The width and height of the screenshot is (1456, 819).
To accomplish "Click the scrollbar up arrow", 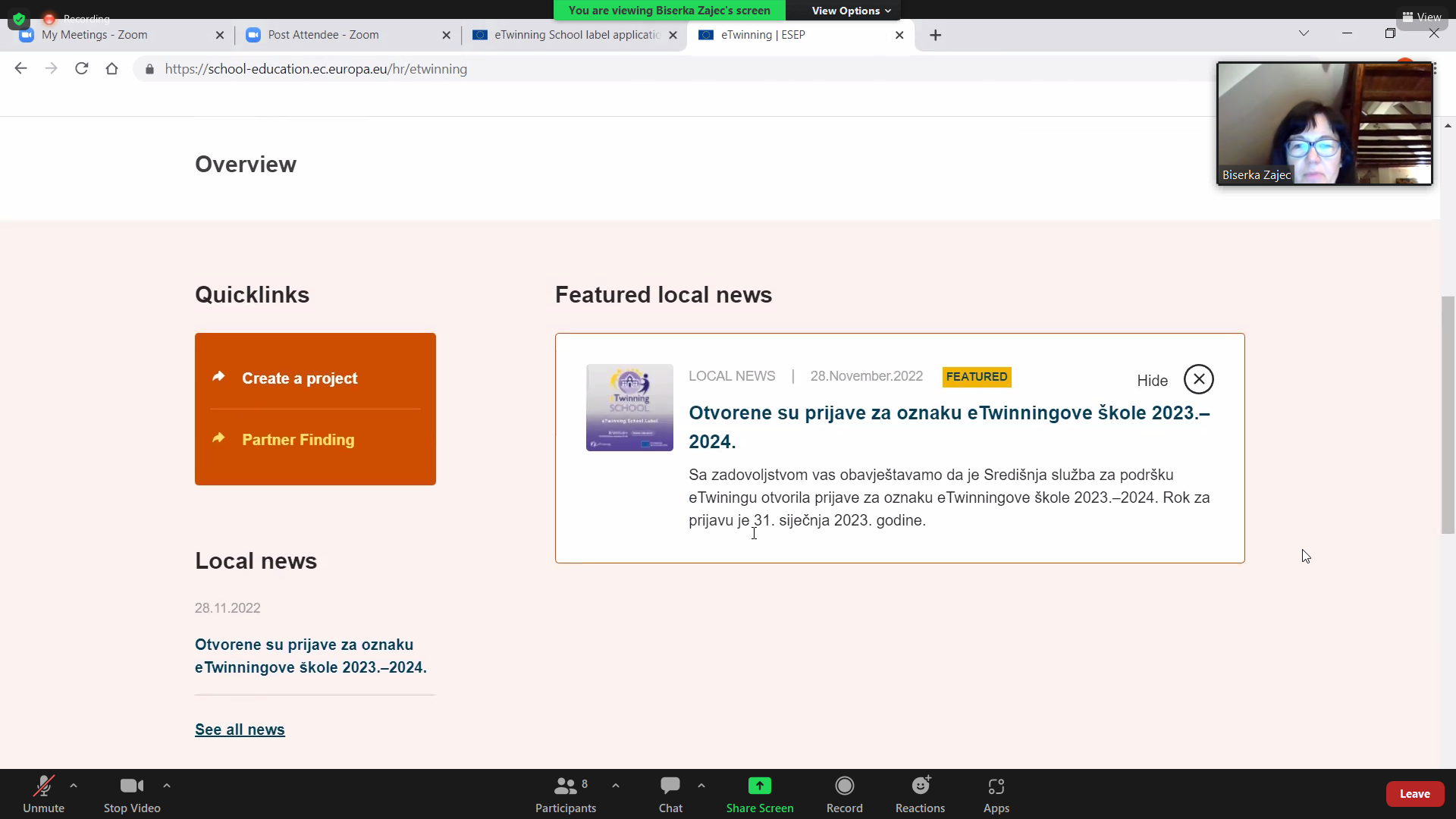I will pos(1448,126).
